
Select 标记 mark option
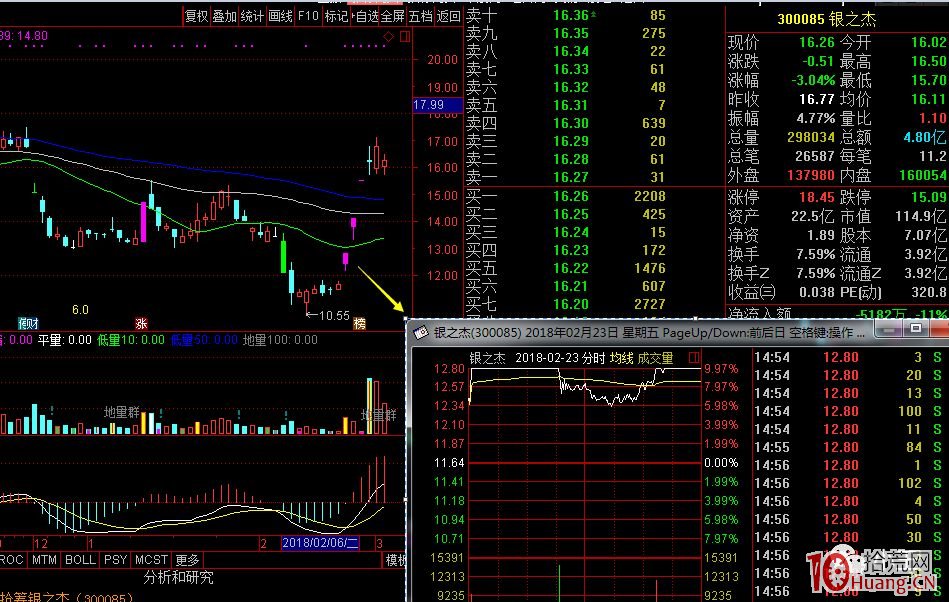(x=336, y=16)
